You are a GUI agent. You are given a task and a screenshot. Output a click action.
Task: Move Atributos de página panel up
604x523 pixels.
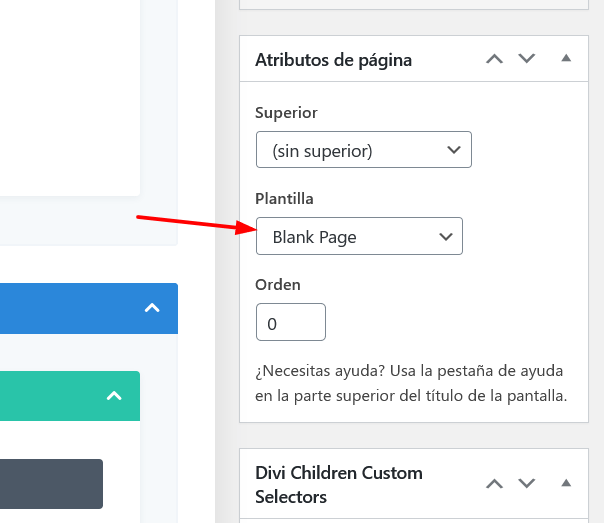click(495, 59)
